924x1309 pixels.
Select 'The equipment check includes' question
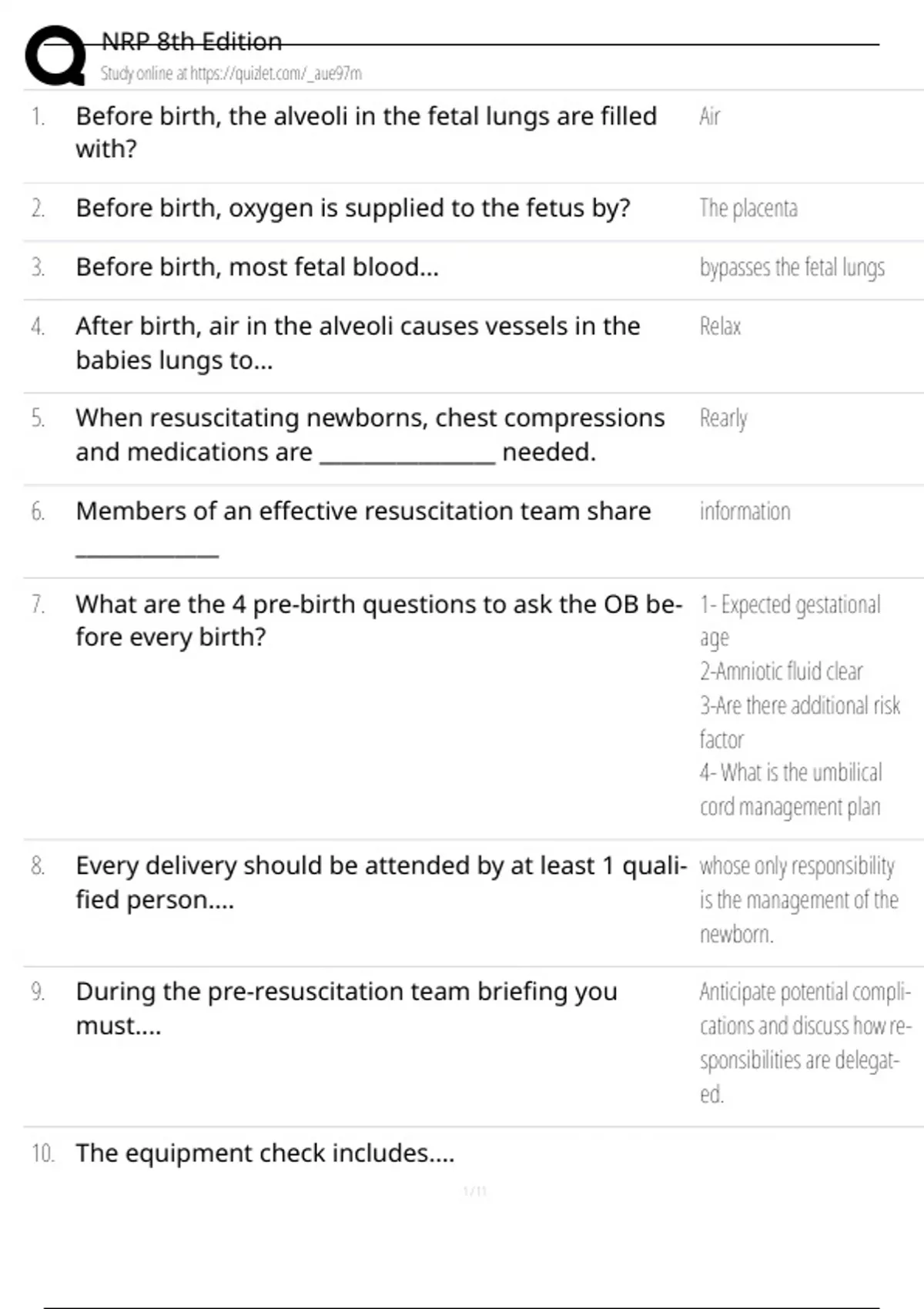click(265, 1153)
